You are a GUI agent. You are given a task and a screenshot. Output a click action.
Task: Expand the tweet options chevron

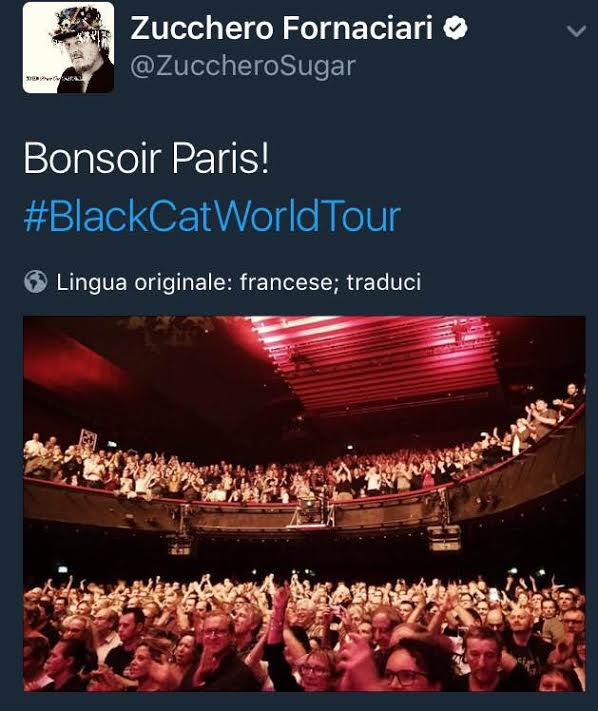(x=576, y=31)
